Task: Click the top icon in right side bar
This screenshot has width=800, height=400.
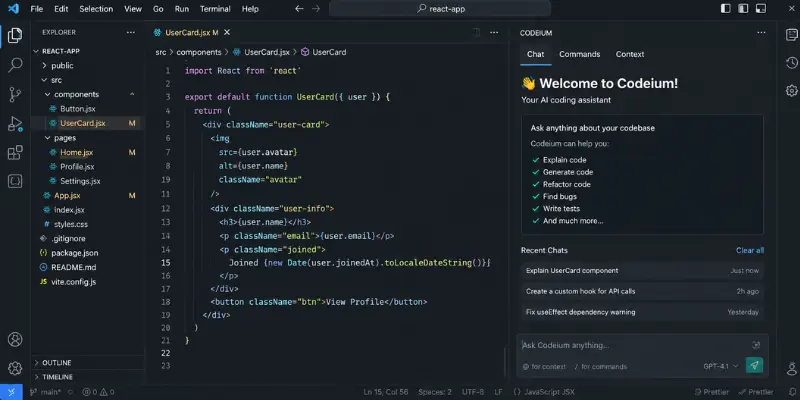Action: [x=791, y=35]
